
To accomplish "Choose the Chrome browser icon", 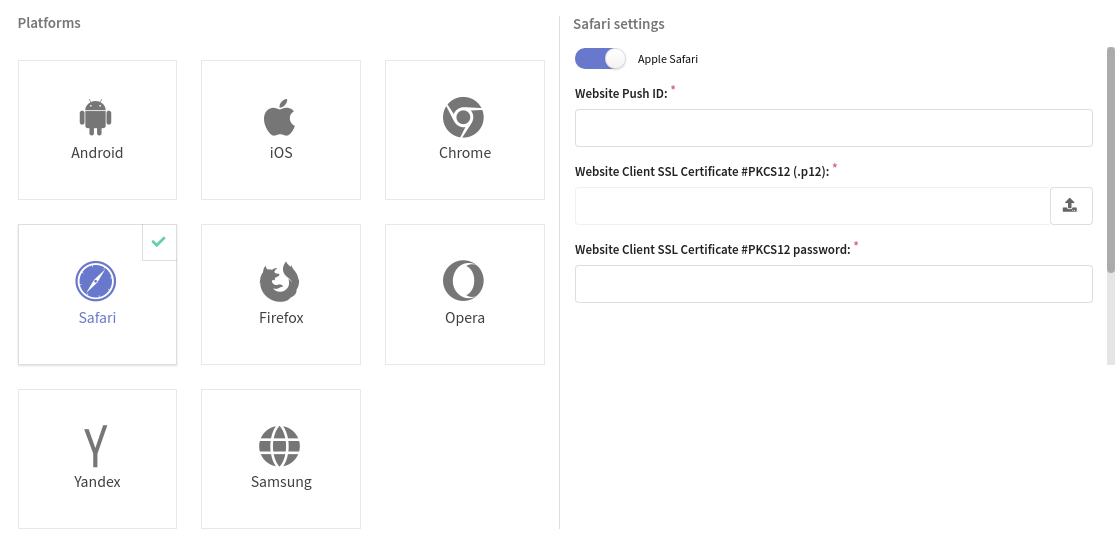I will click(464, 117).
